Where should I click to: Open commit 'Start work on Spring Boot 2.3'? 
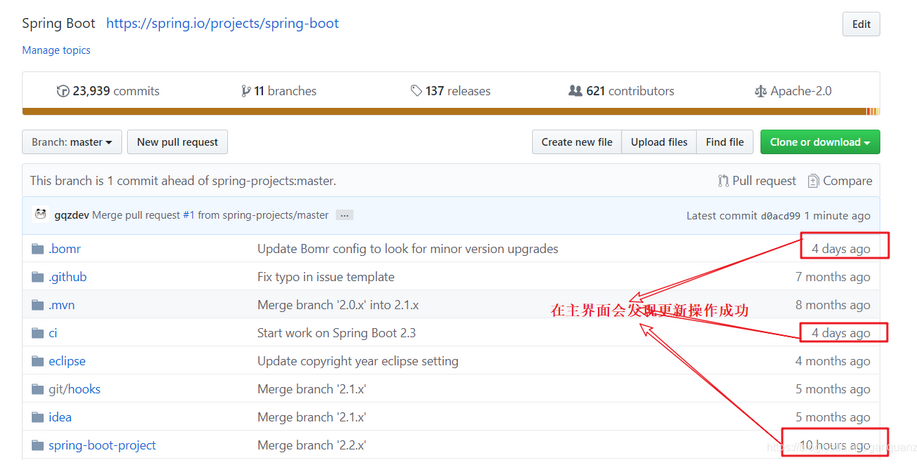click(336, 333)
